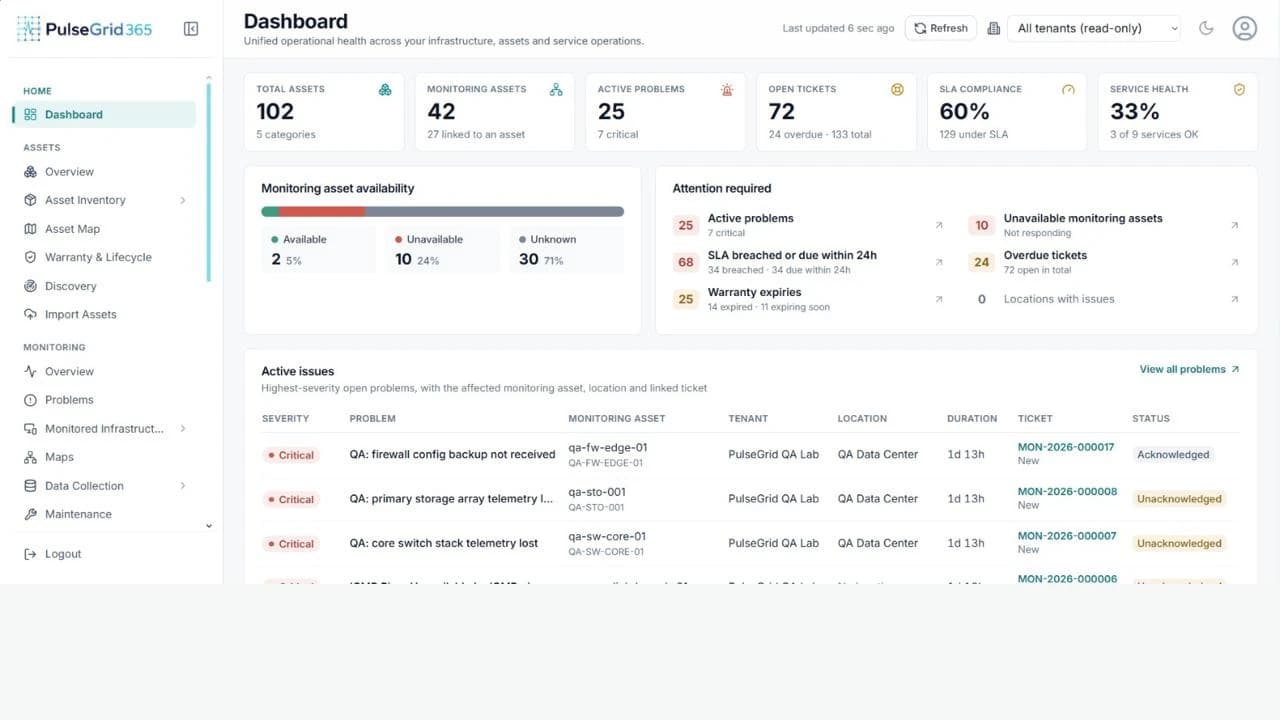Click the Open Tickets face icon

point(897,90)
